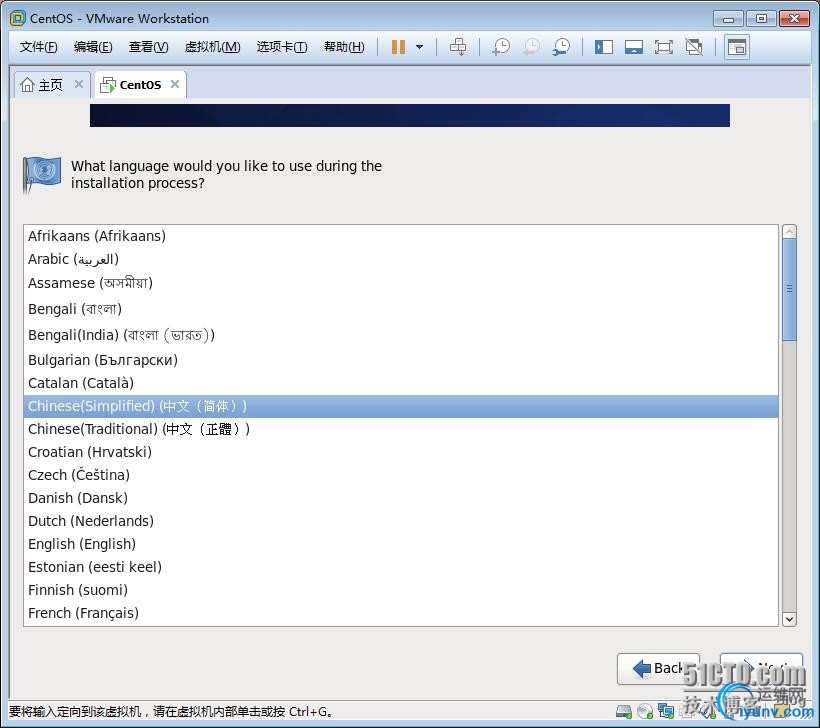
Task: Choose Chinese(Traditional) as installation language
Action: [x=401, y=429]
